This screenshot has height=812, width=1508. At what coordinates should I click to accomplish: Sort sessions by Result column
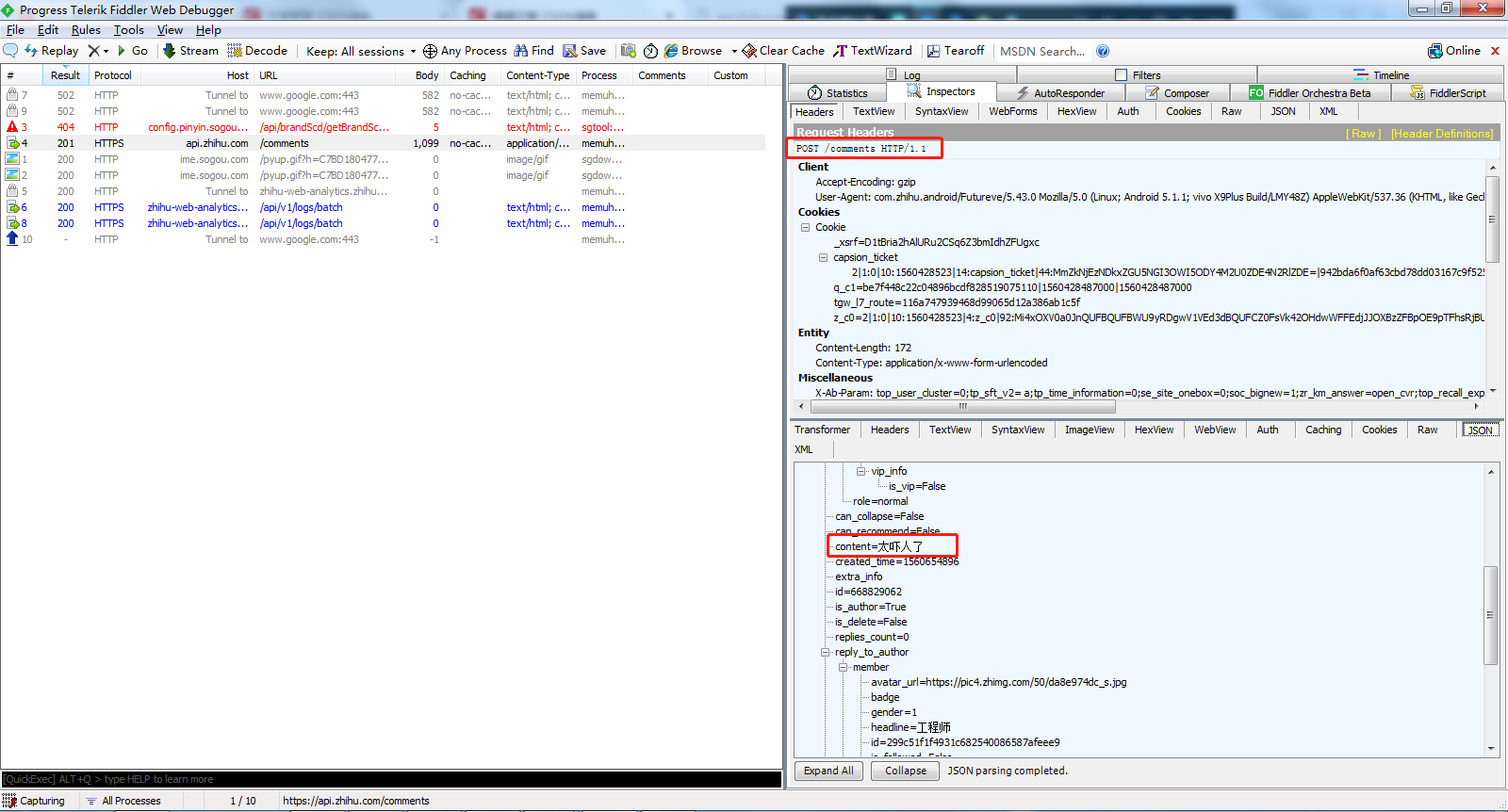(65, 75)
